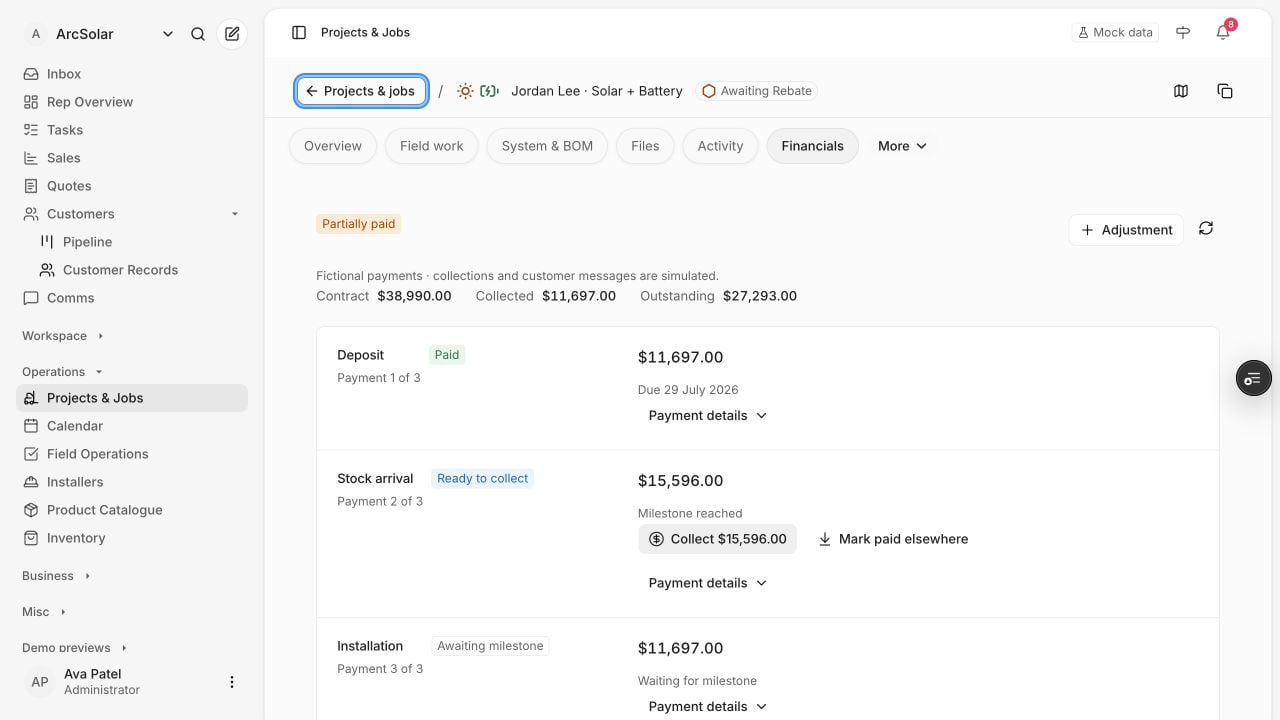The height and width of the screenshot is (720, 1280).
Task: Open the floating task list button
Action: click(x=1253, y=378)
